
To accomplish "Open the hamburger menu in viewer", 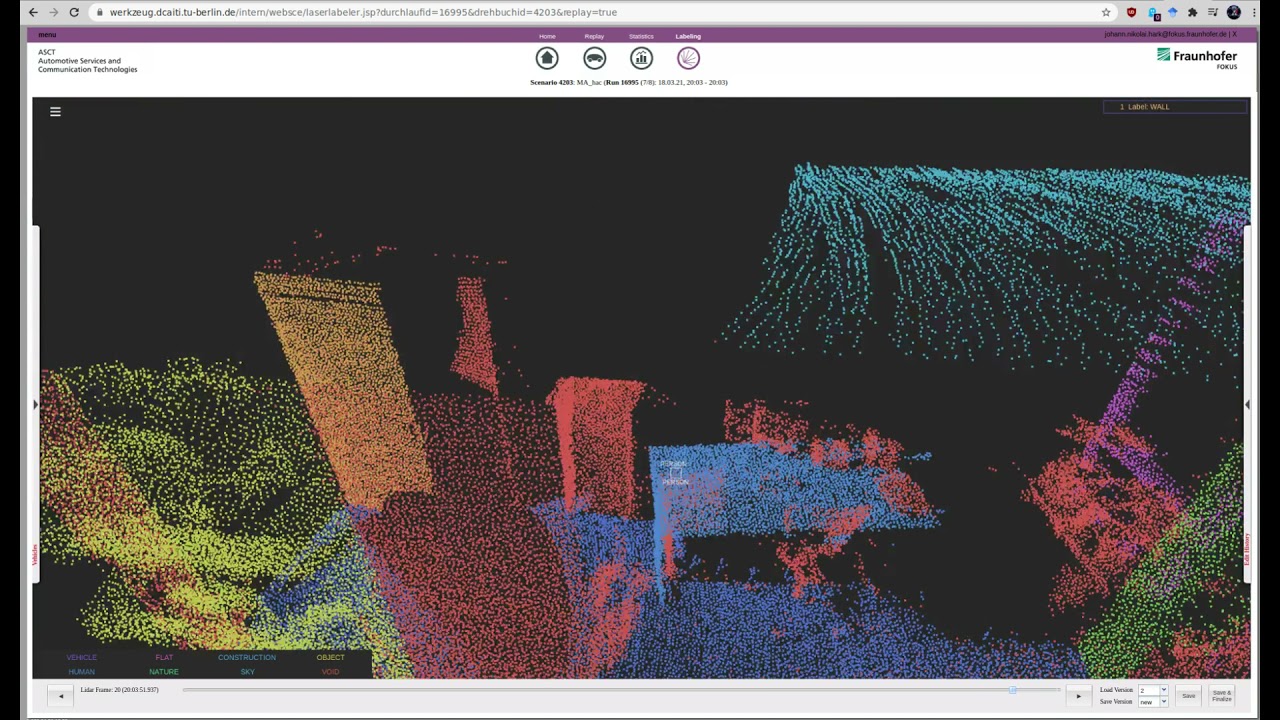I will (55, 112).
